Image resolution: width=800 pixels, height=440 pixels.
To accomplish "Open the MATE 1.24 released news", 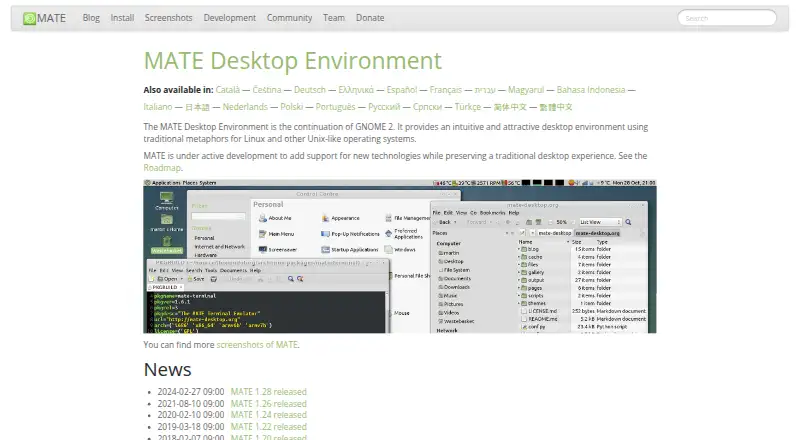I will (x=268, y=415).
